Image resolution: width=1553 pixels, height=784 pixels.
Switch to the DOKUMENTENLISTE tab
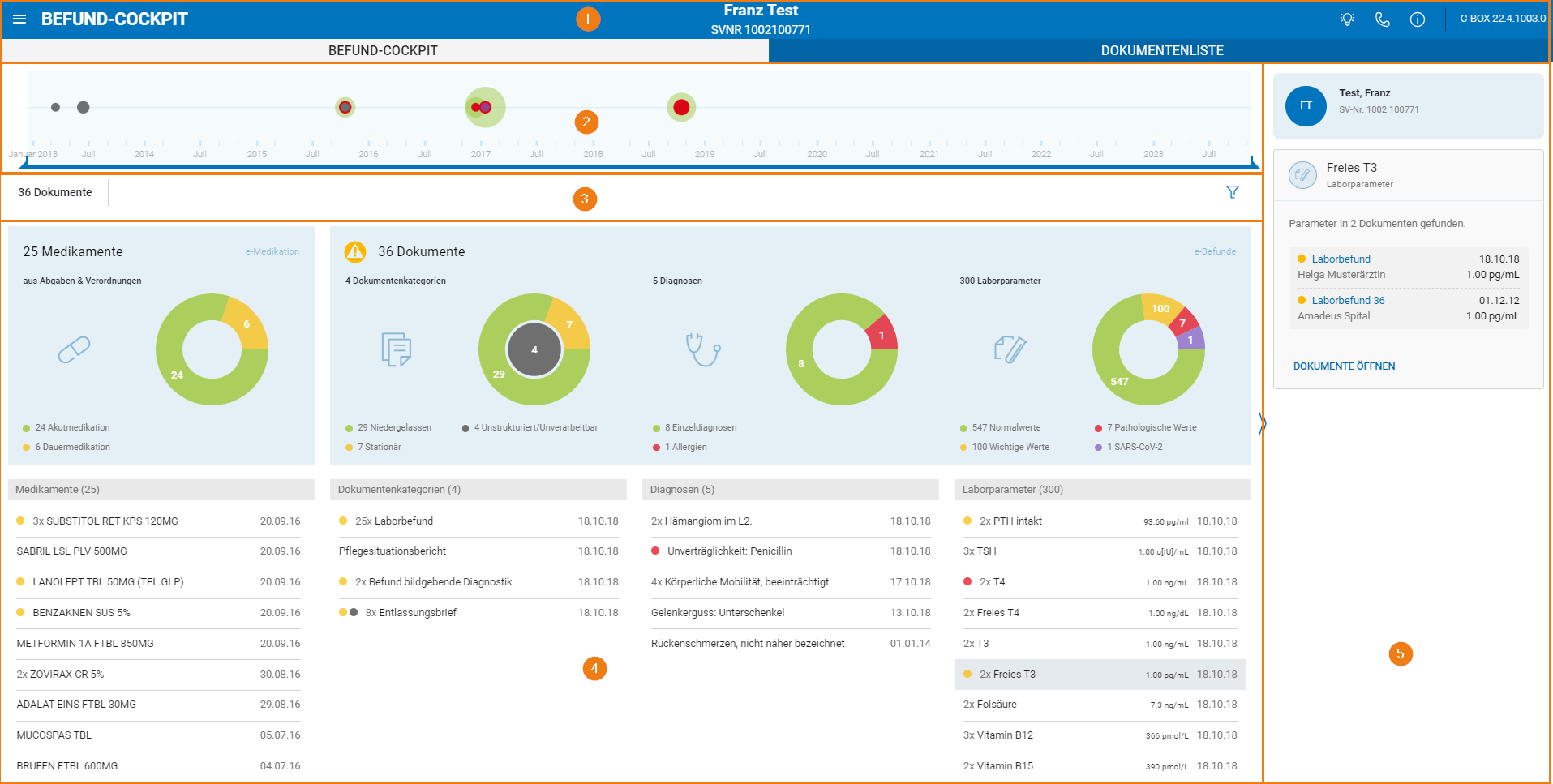[x=1161, y=50]
